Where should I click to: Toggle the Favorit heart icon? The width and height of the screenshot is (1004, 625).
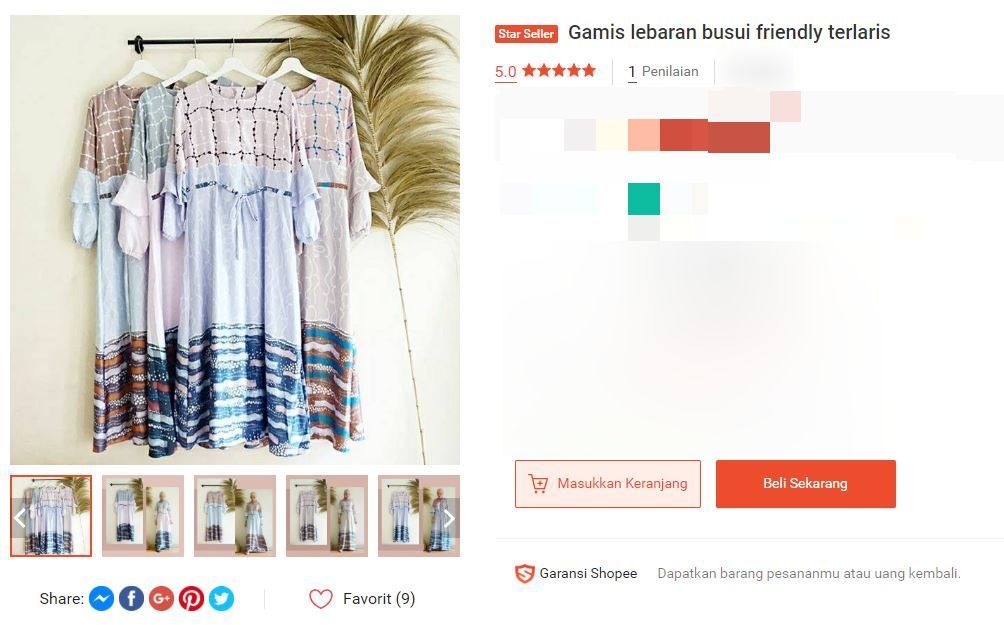click(x=321, y=599)
